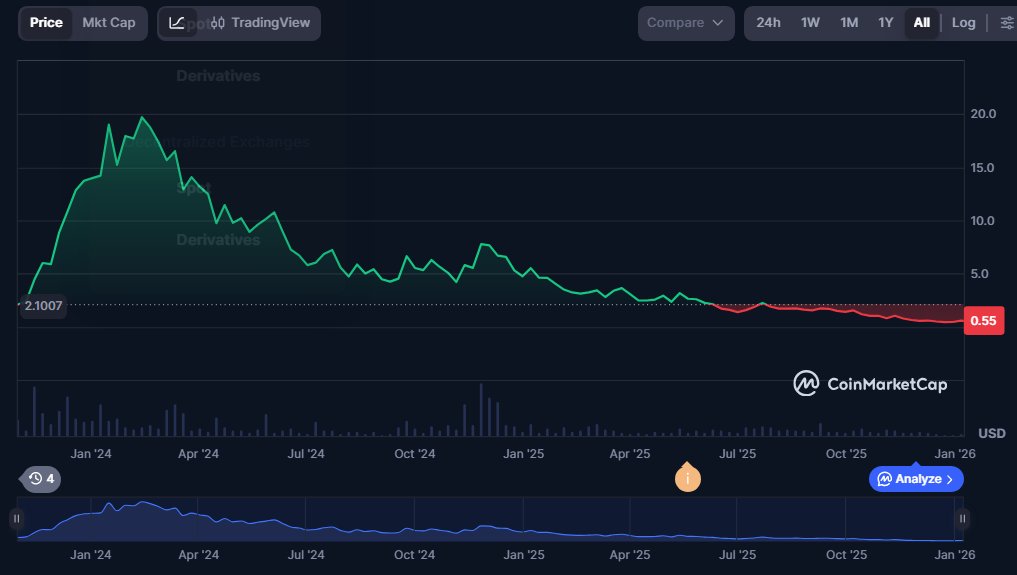Click the CoinMarketCap watermark logo
1017x575 pixels.
(870, 383)
